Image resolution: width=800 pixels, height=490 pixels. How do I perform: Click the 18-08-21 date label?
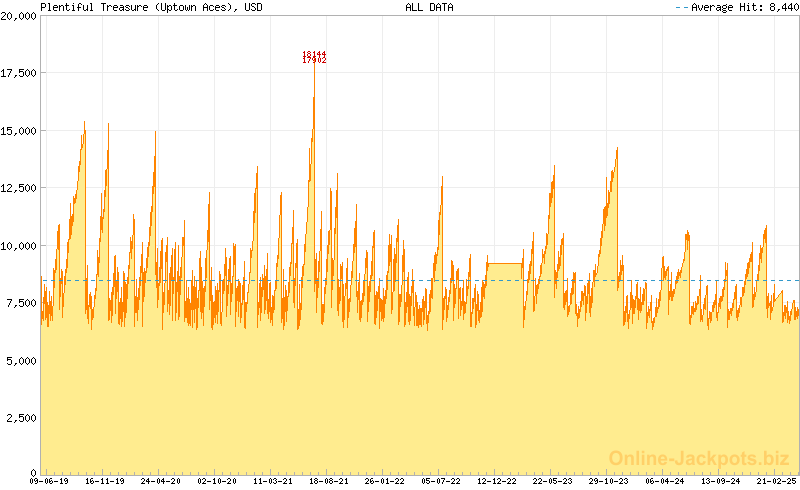click(x=329, y=481)
